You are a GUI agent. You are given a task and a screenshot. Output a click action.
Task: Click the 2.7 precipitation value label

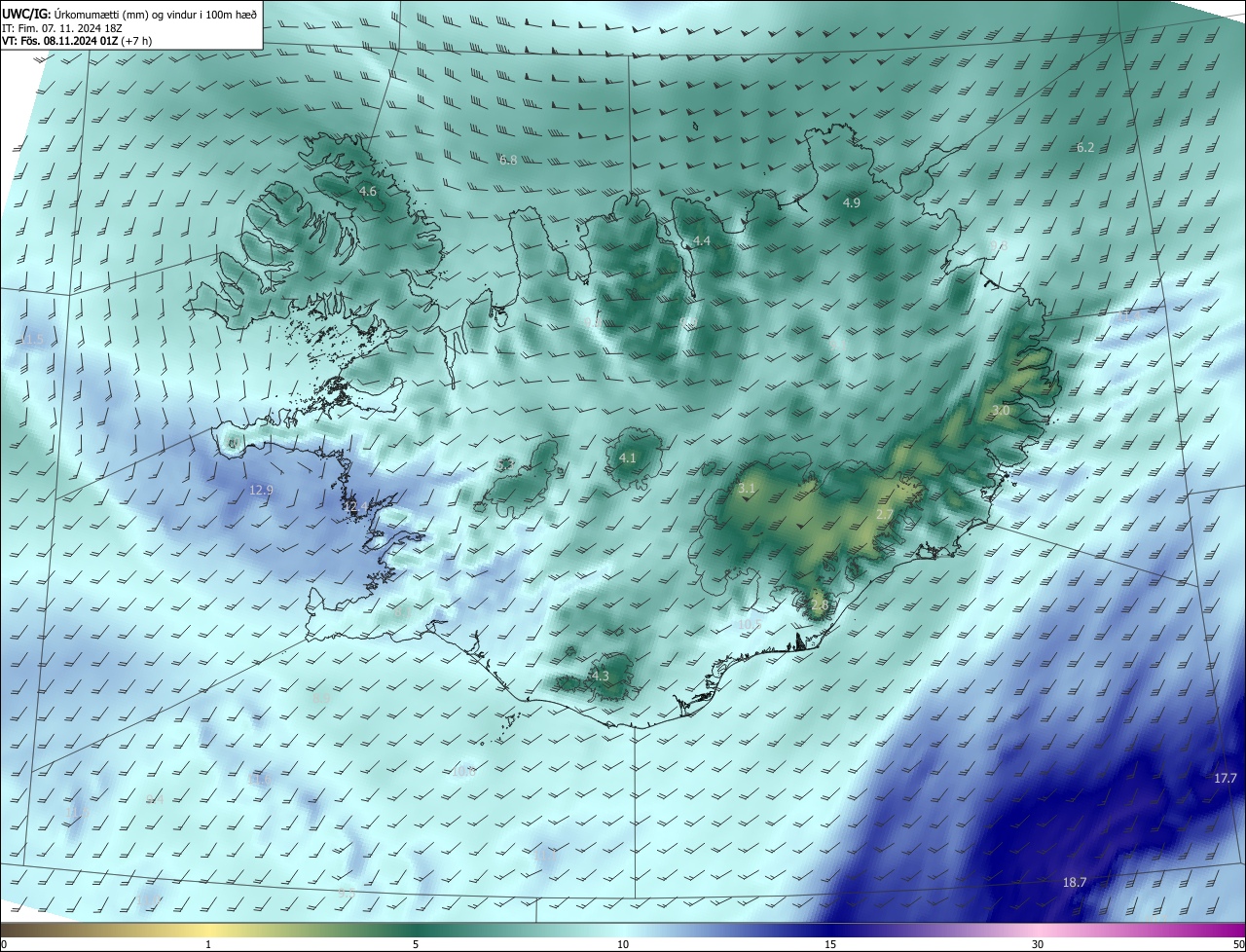(x=885, y=514)
